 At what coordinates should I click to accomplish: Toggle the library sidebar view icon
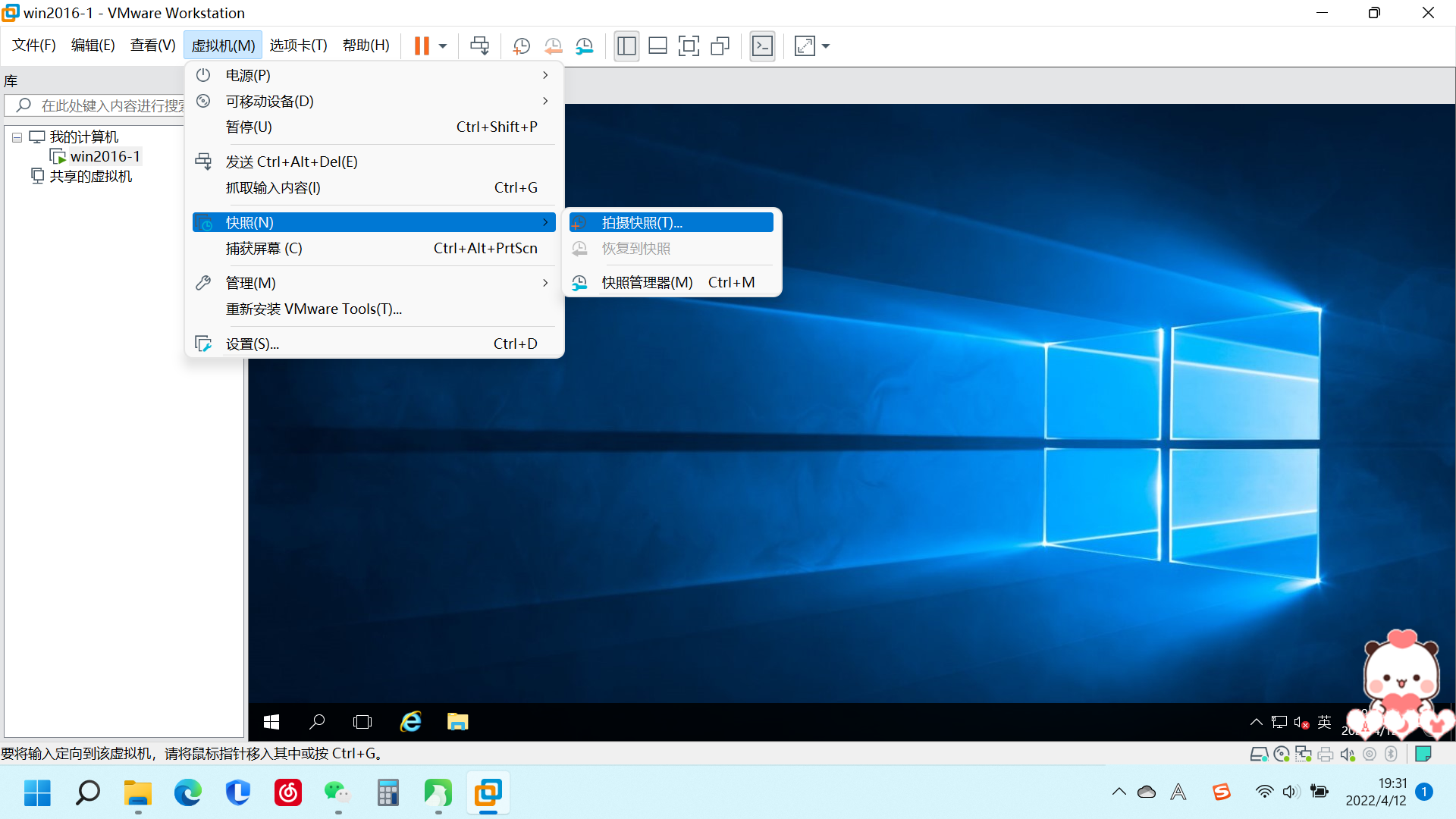626,46
